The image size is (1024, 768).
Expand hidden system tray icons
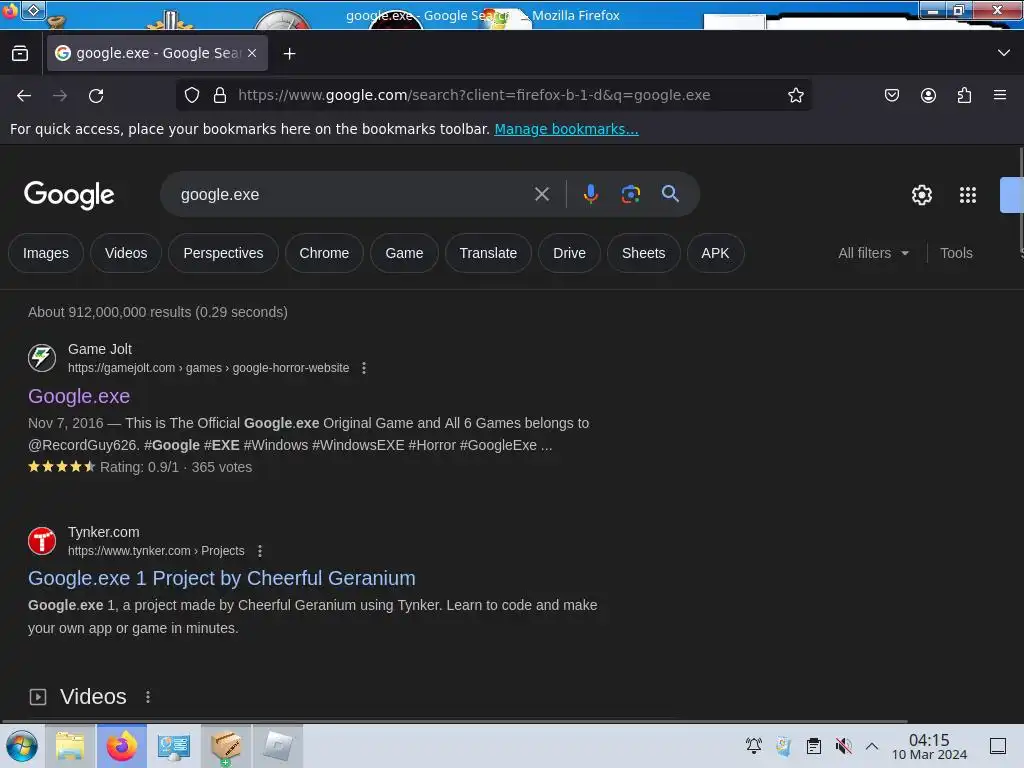[x=872, y=746]
